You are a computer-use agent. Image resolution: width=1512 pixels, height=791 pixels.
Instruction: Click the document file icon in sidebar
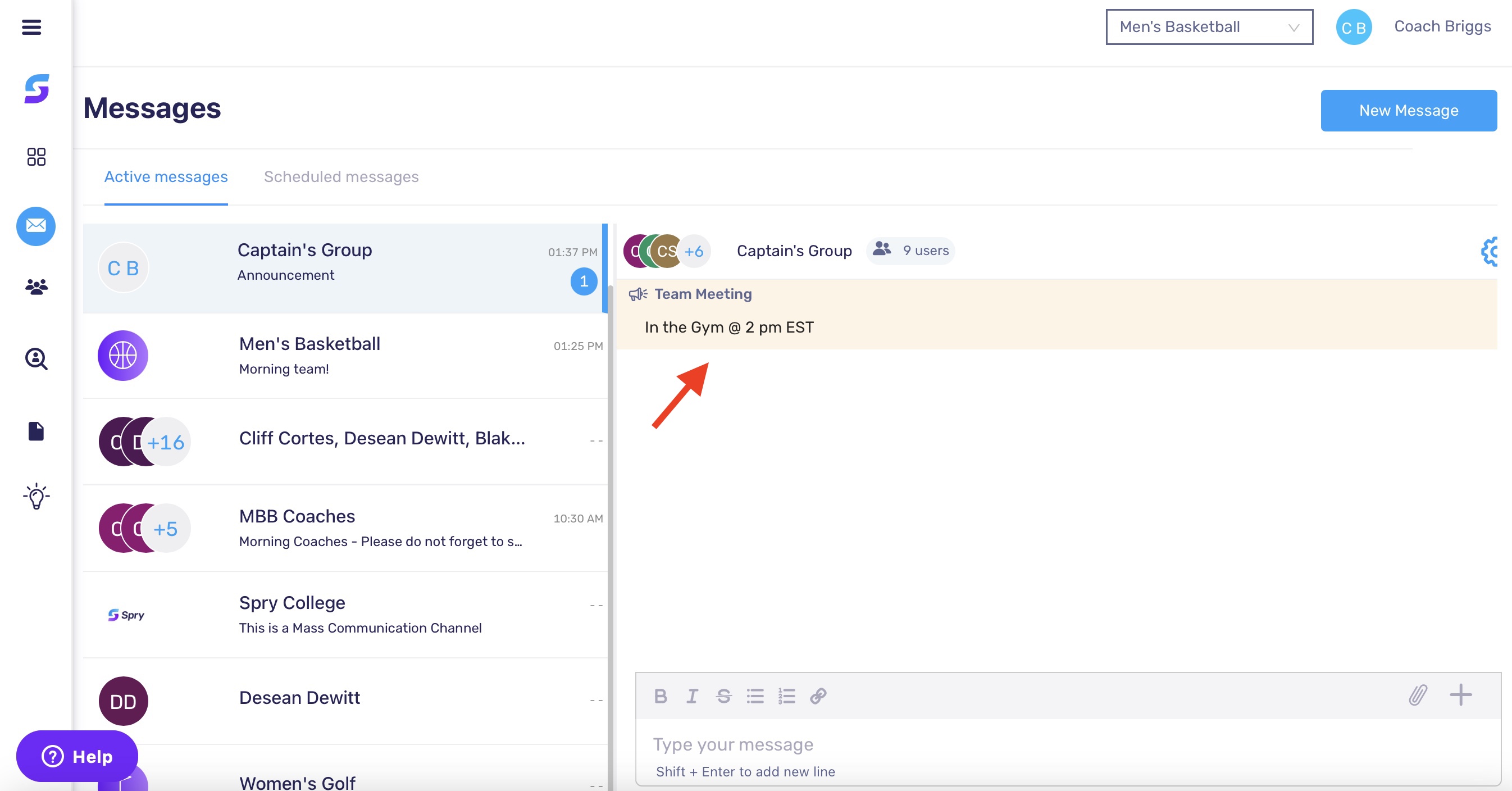37,431
